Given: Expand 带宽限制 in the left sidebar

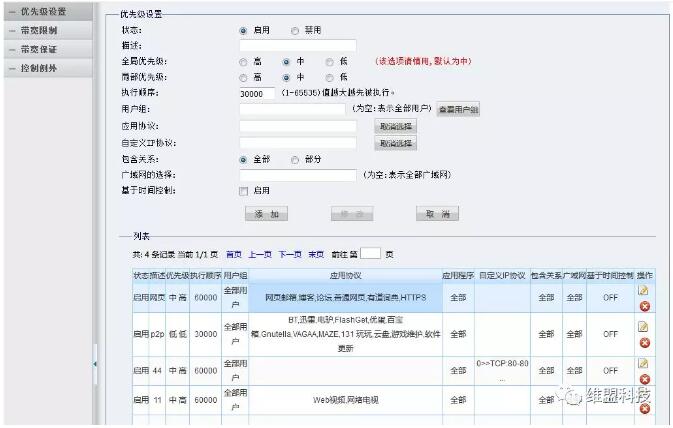Looking at the screenshot, I should coord(40,30).
